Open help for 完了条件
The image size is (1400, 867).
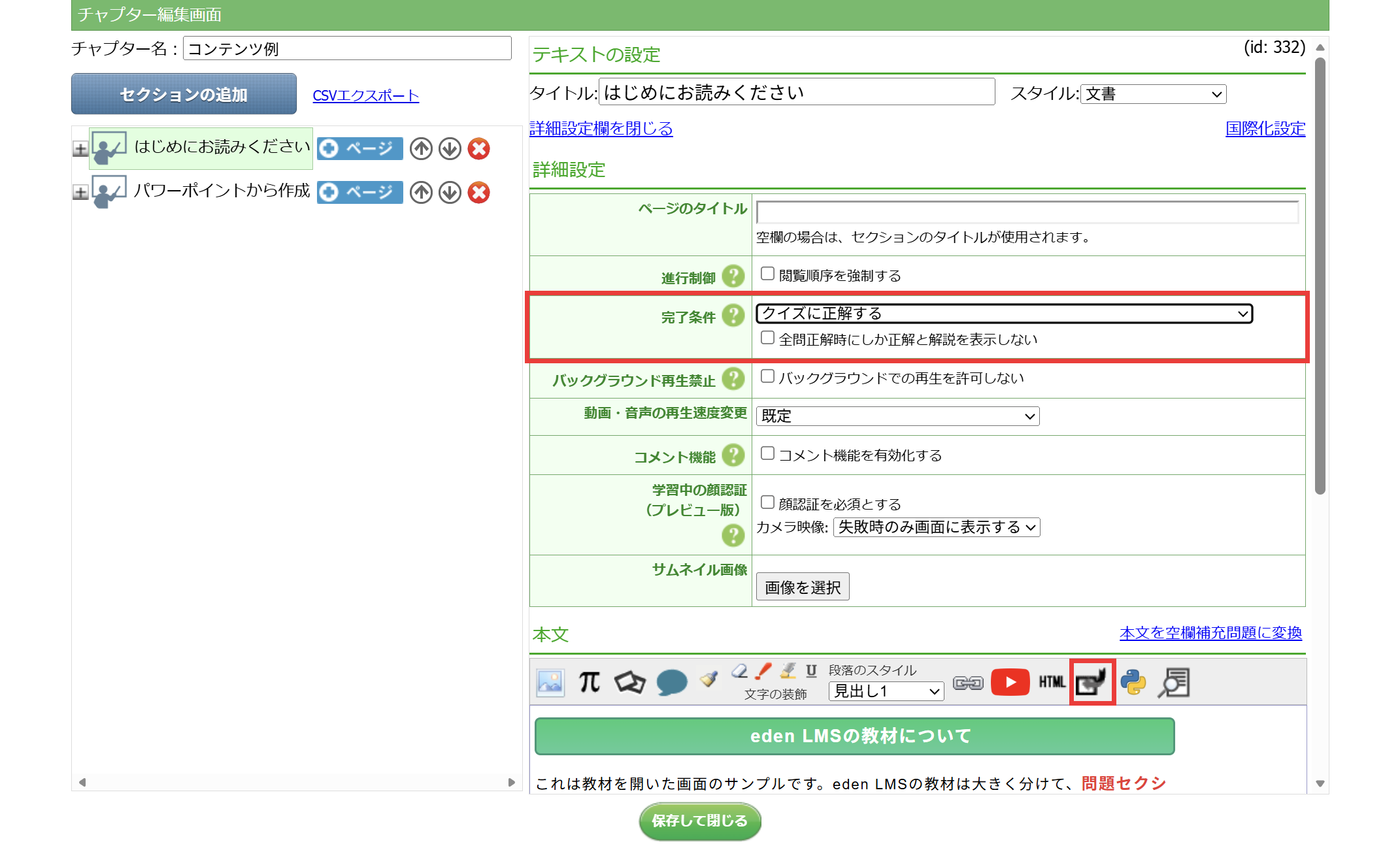point(733,316)
